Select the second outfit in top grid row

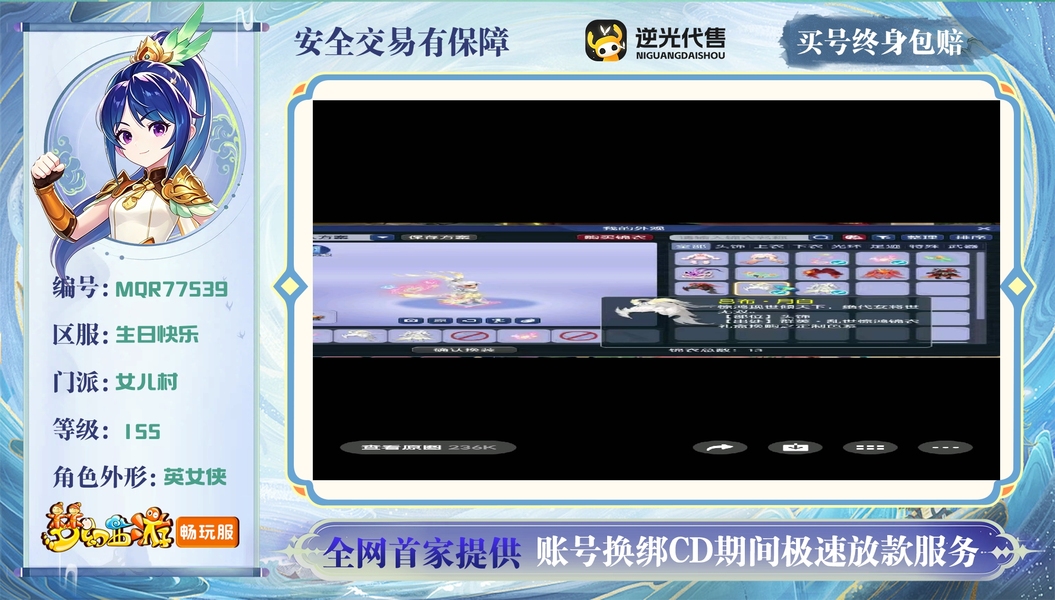762,258
